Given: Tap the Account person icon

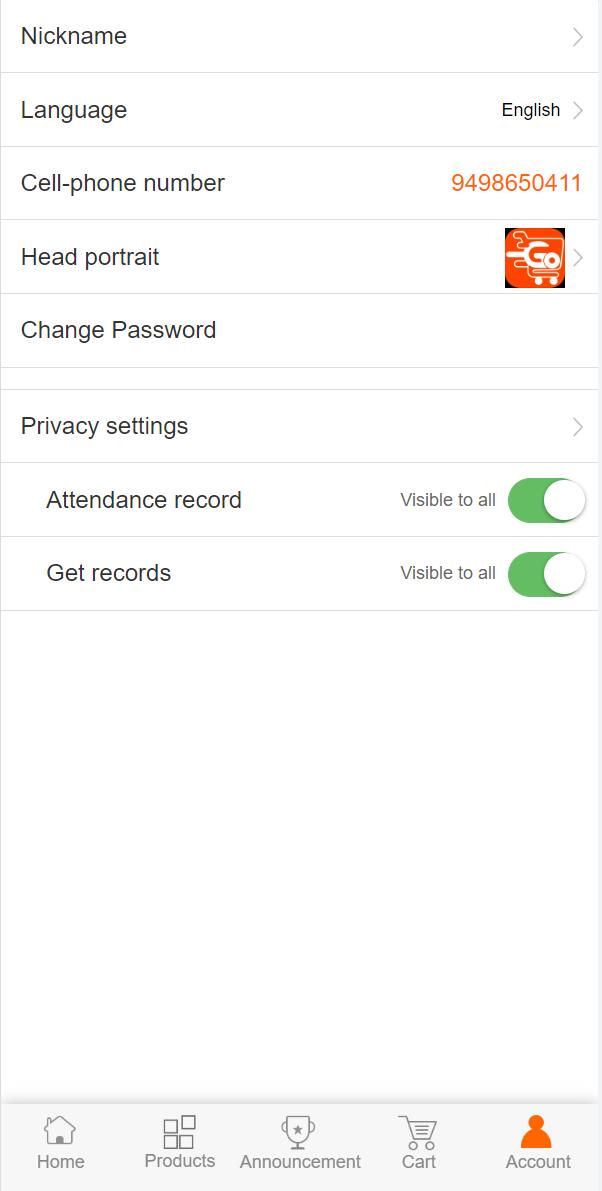Looking at the screenshot, I should tap(537, 1132).
